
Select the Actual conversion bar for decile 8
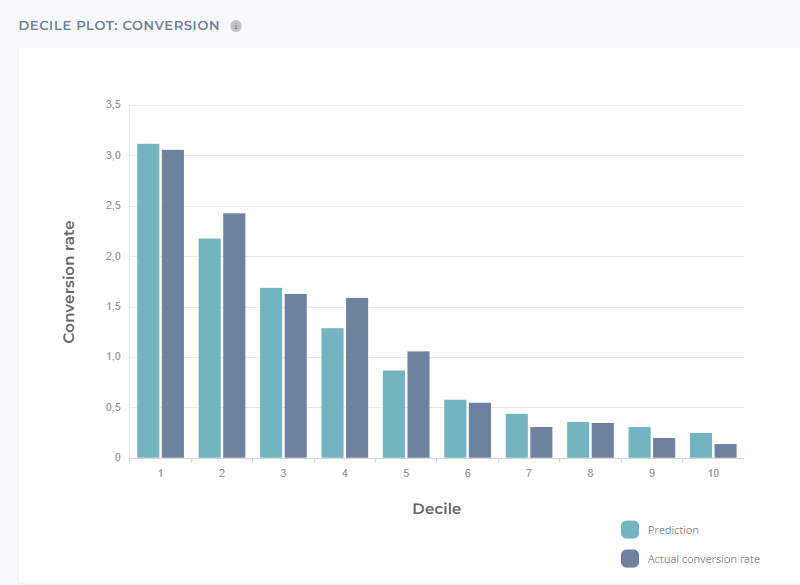point(603,441)
